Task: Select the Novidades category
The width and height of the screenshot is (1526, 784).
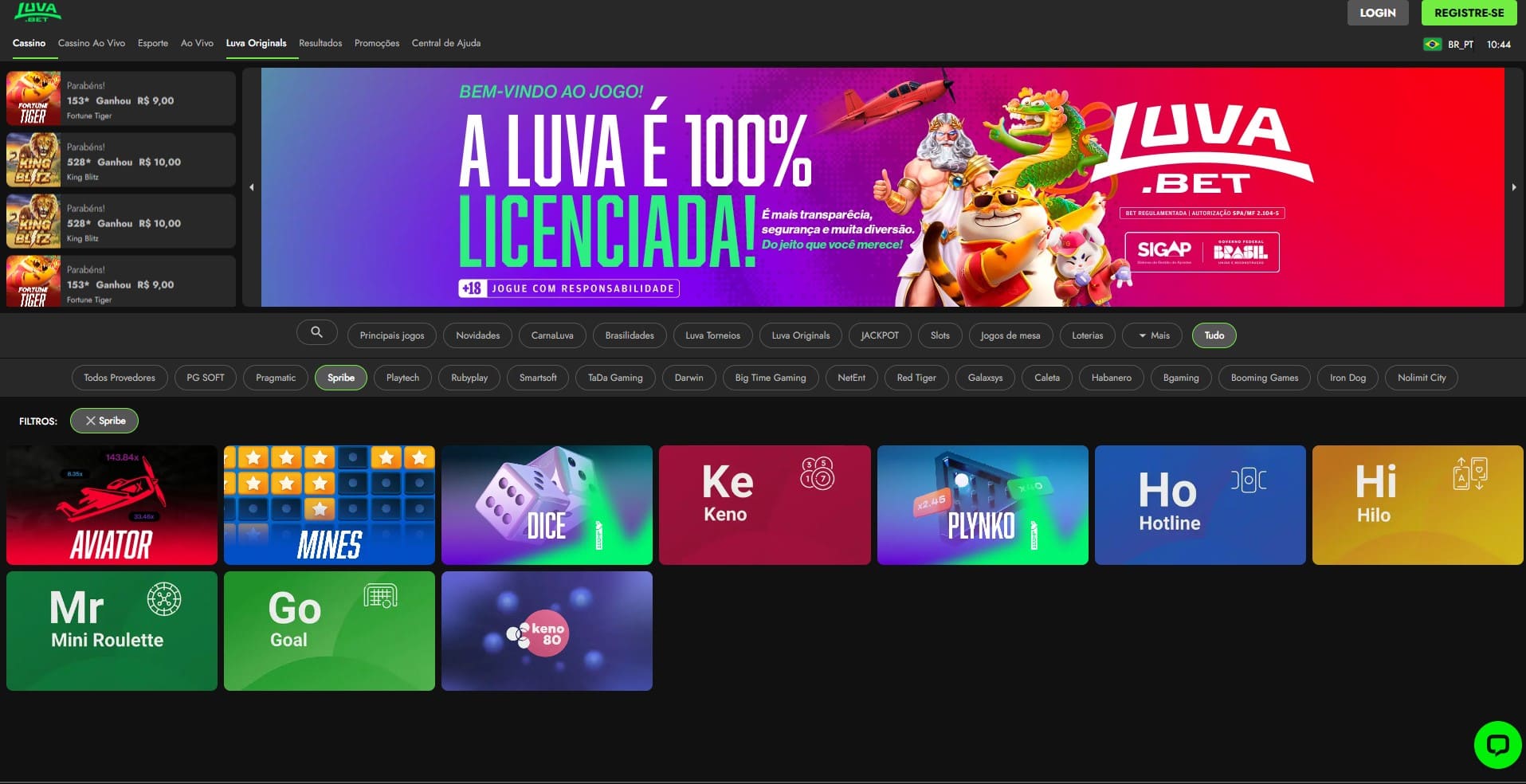Action: 478,335
